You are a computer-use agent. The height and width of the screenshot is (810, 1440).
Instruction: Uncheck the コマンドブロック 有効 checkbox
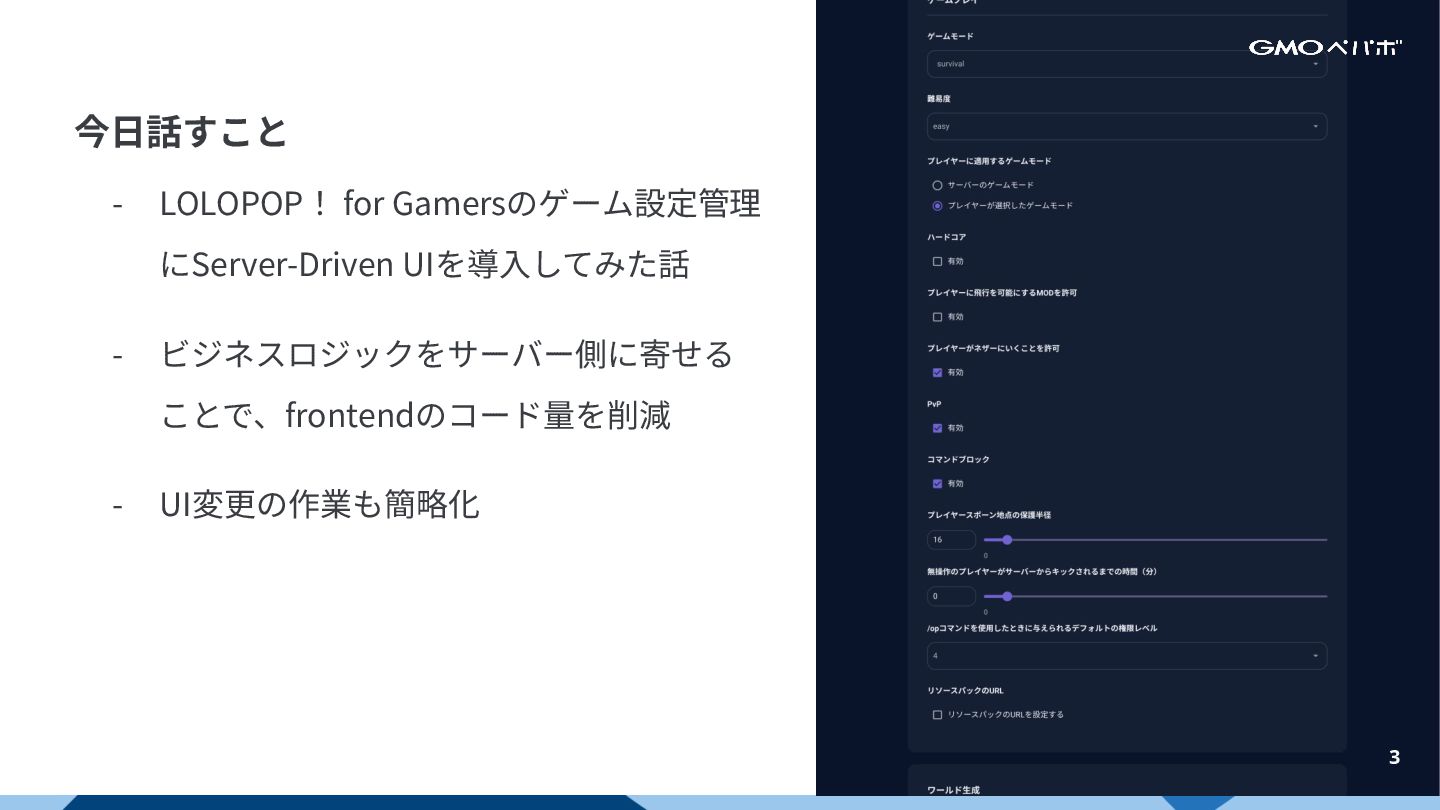[x=937, y=484]
